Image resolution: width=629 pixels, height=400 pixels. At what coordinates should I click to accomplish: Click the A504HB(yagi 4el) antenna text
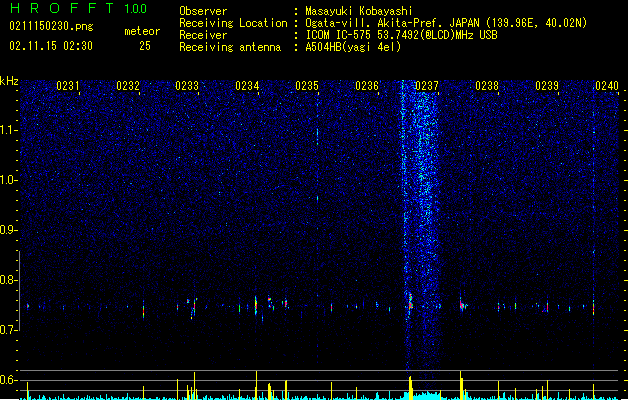pyautogui.click(x=353, y=47)
